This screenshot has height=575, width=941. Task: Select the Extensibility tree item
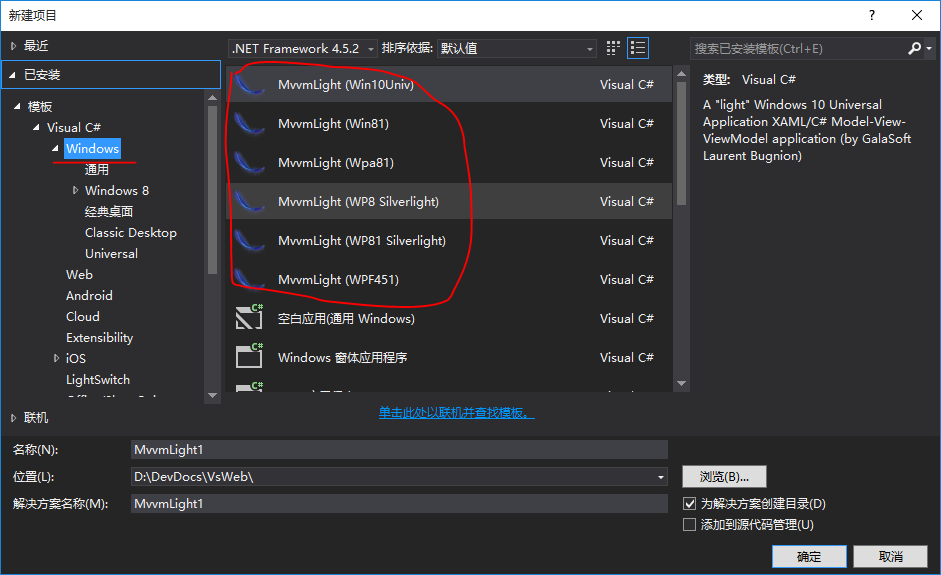click(99, 338)
